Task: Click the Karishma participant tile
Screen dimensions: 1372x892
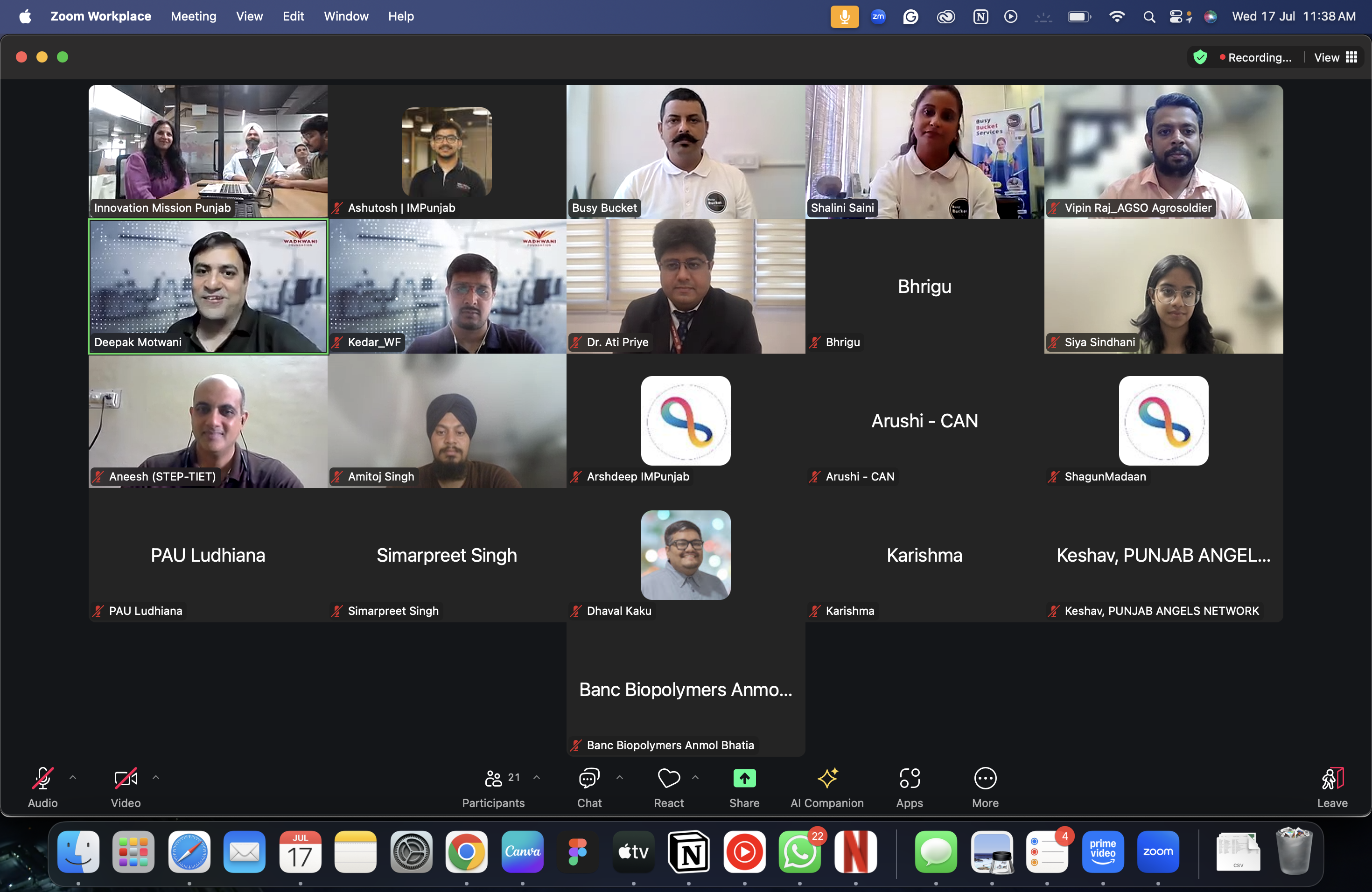Action: (x=924, y=555)
